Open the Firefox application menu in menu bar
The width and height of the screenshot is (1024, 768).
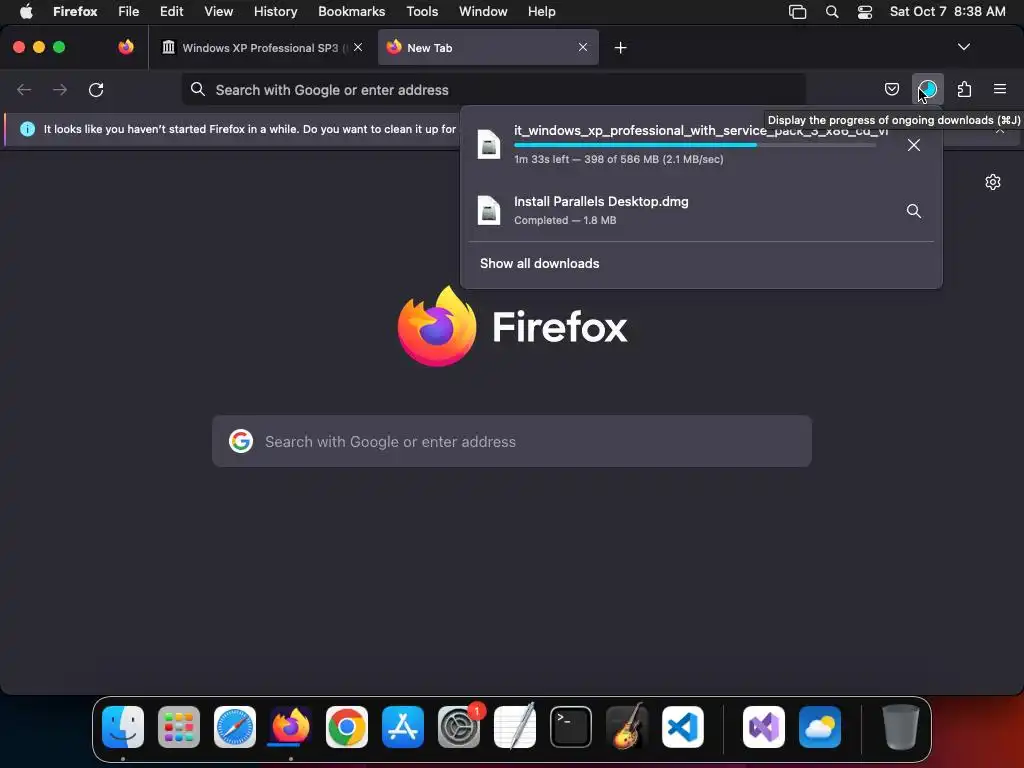pyautogui.click(x=75, y=11)
